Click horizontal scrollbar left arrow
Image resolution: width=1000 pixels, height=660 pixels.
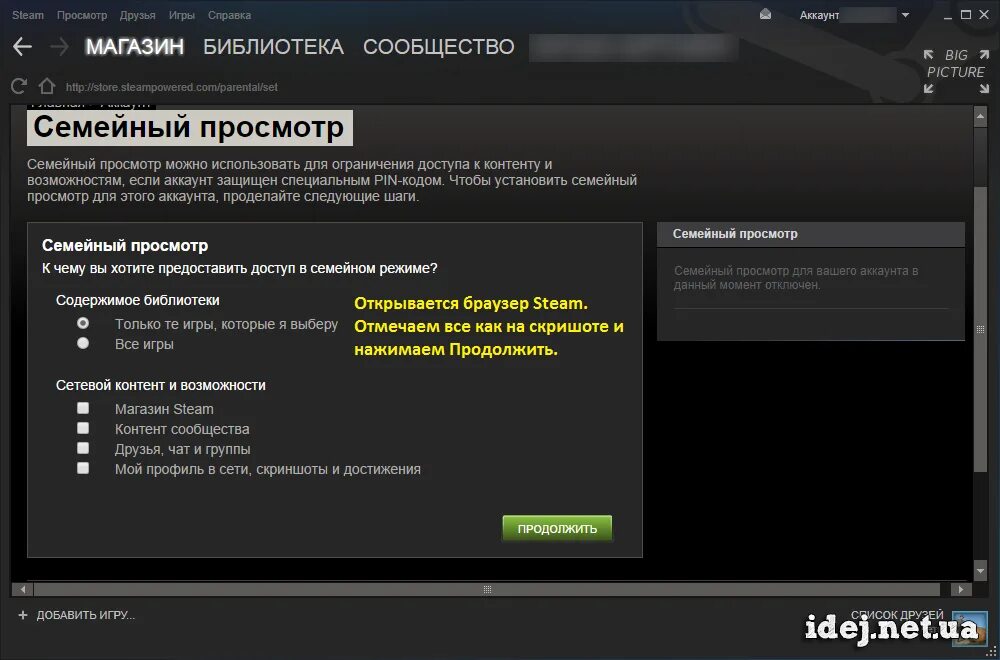pos(22,589)
